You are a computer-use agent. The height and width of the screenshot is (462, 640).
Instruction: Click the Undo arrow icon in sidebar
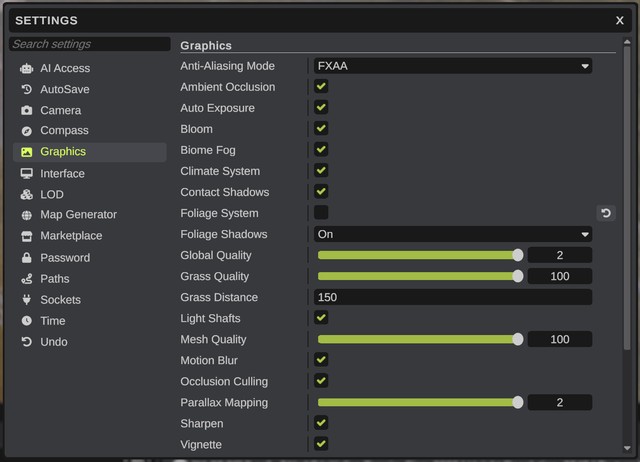27,342
